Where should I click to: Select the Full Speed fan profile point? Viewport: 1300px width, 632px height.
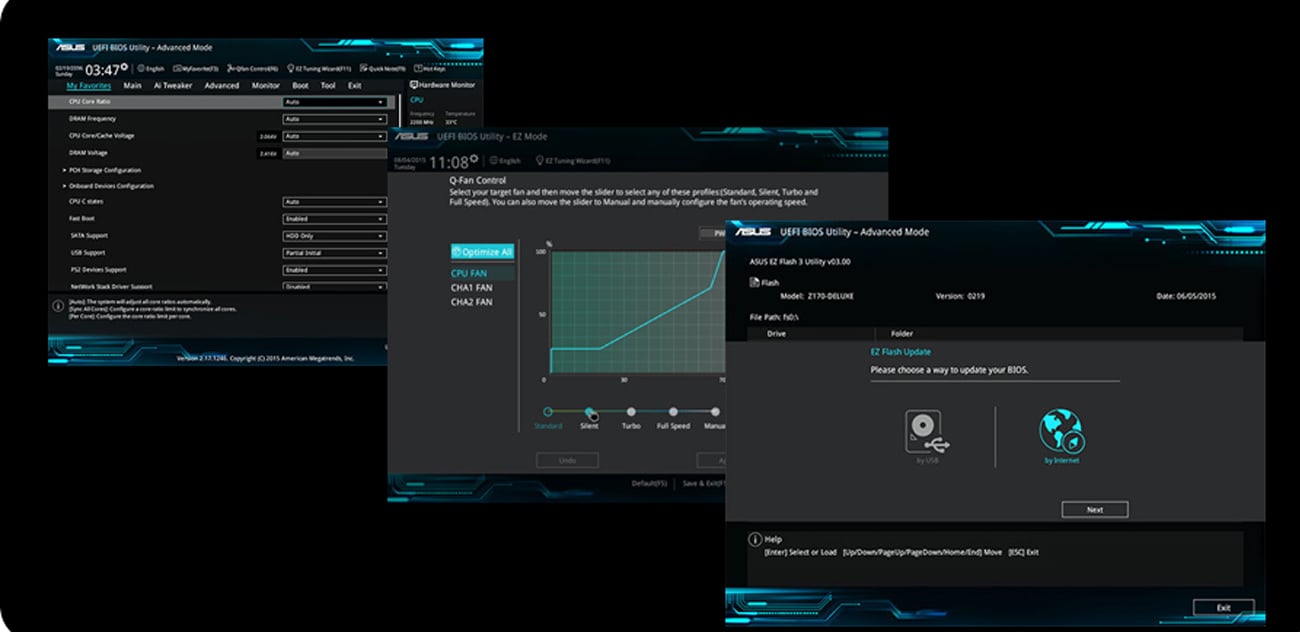673,411
